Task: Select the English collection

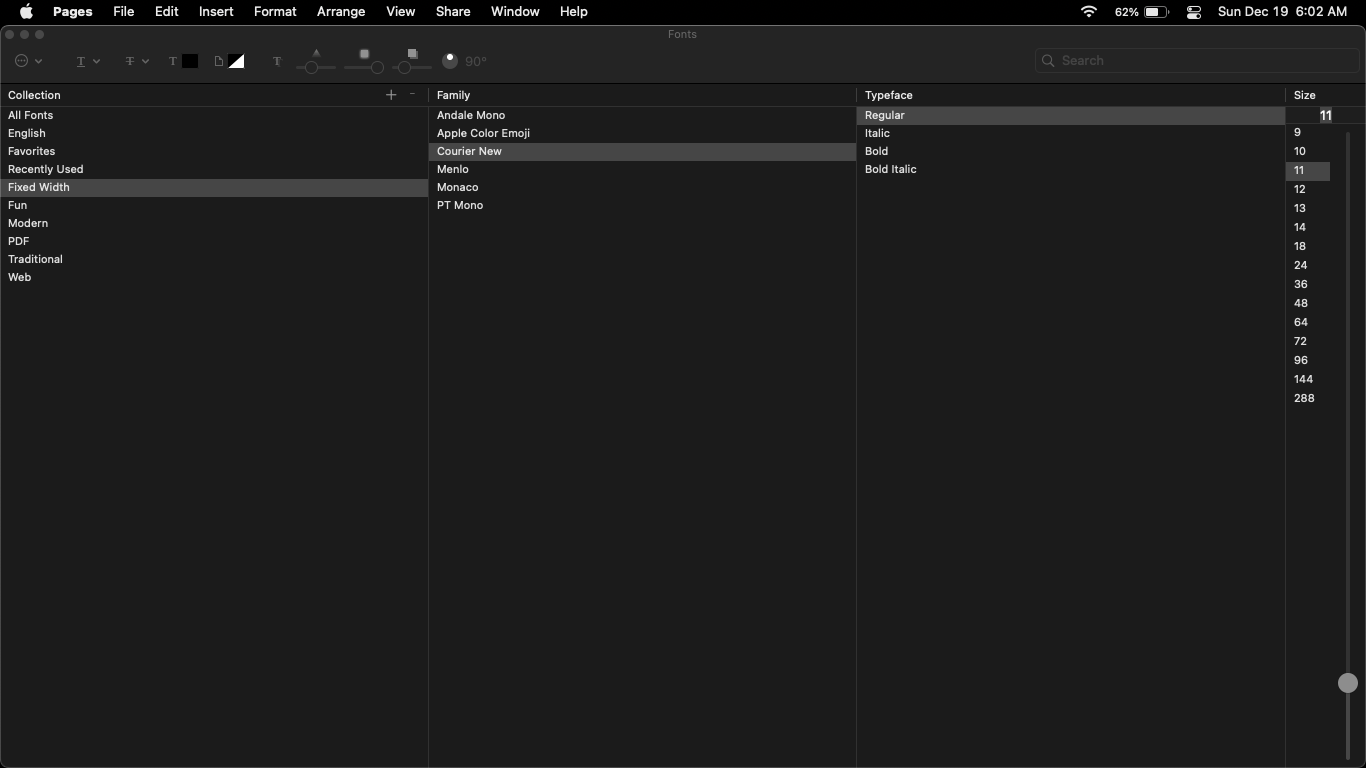Action: pyautogui.click(x=214, y=134)
